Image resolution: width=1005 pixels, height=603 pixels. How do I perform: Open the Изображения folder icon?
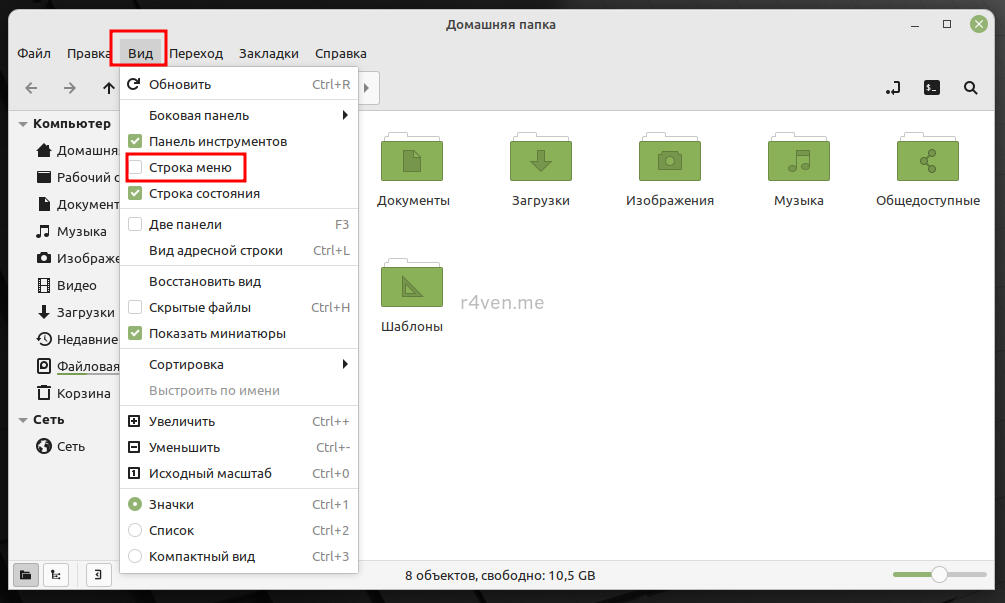point(669,159)
